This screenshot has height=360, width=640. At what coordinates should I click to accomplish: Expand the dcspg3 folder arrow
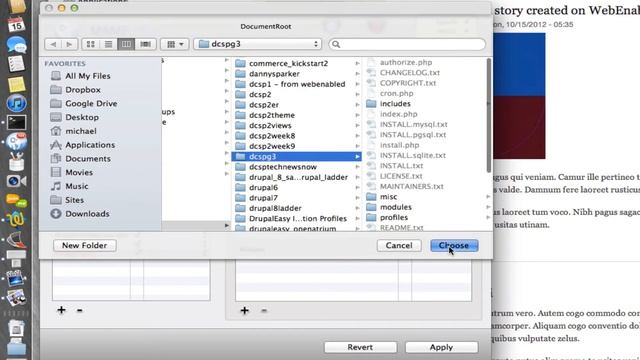tap(358, 157)
